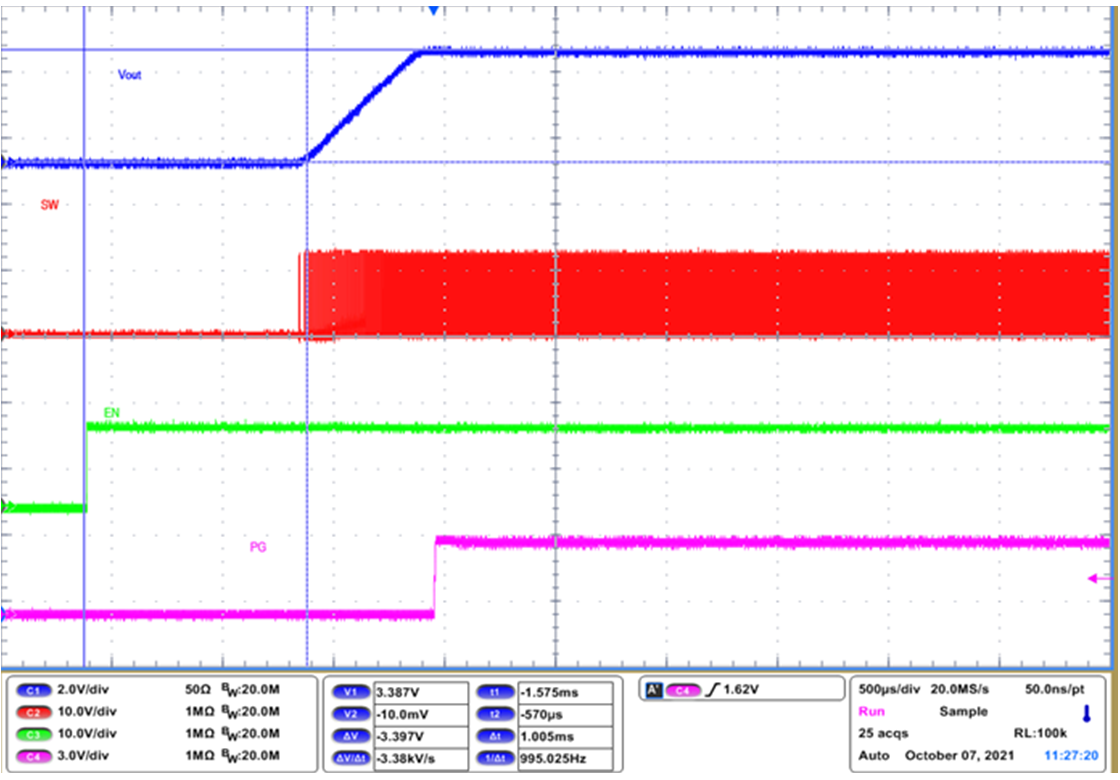Viewport: 1120px width, 780px height.
Task: Click the RL:100k record length setting
Action: [x=1042, y=733]
